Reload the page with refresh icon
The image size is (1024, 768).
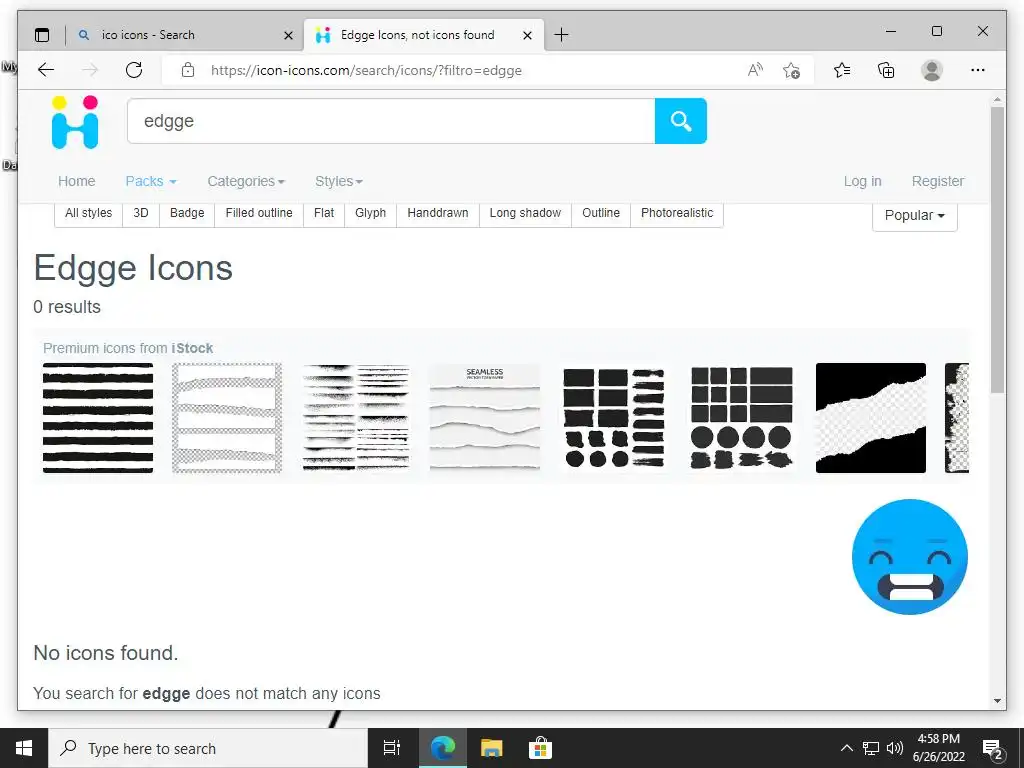click(x=134, y=70)
